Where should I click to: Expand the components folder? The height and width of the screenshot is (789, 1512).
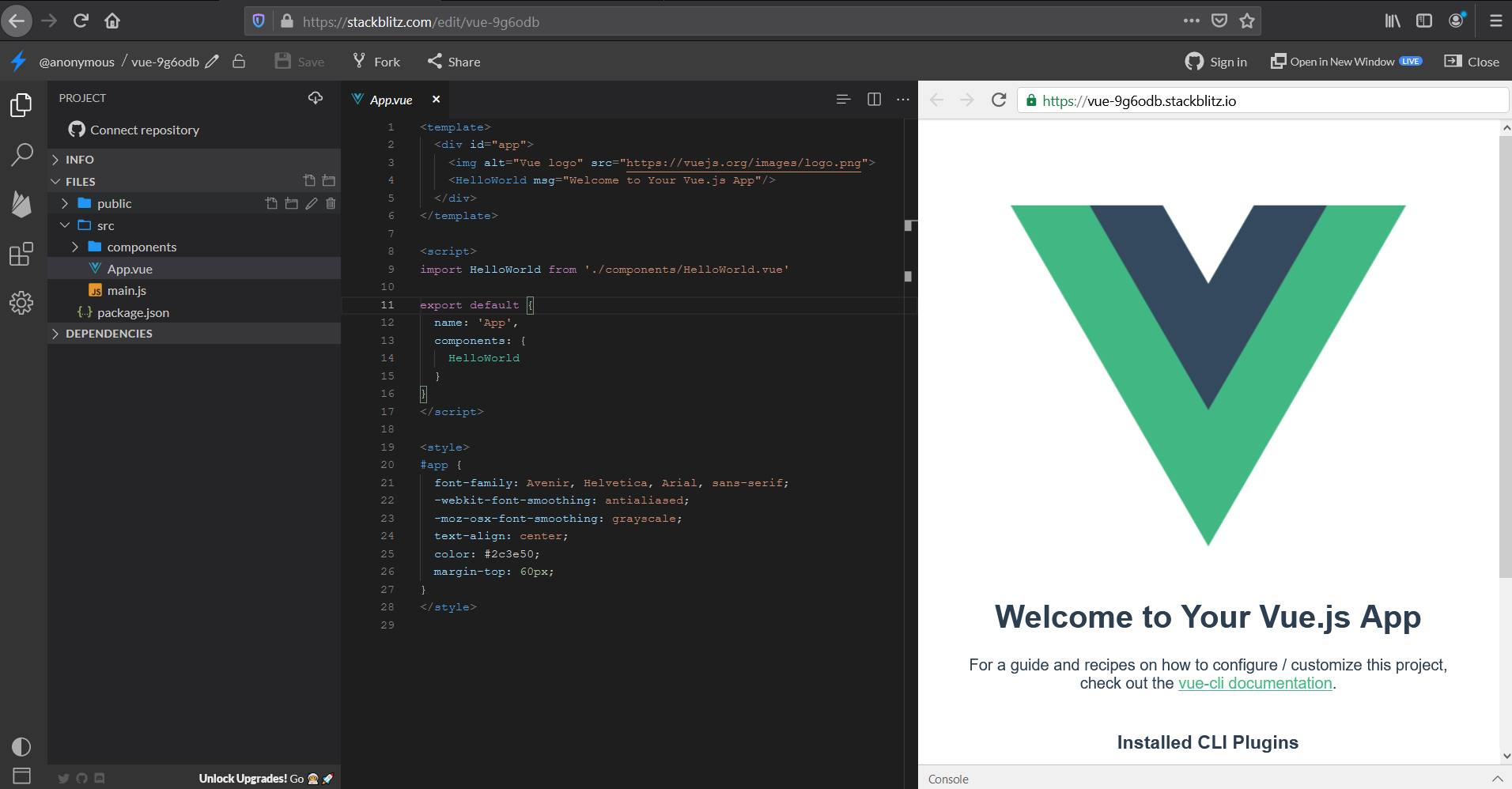click(x=75, y=247)
